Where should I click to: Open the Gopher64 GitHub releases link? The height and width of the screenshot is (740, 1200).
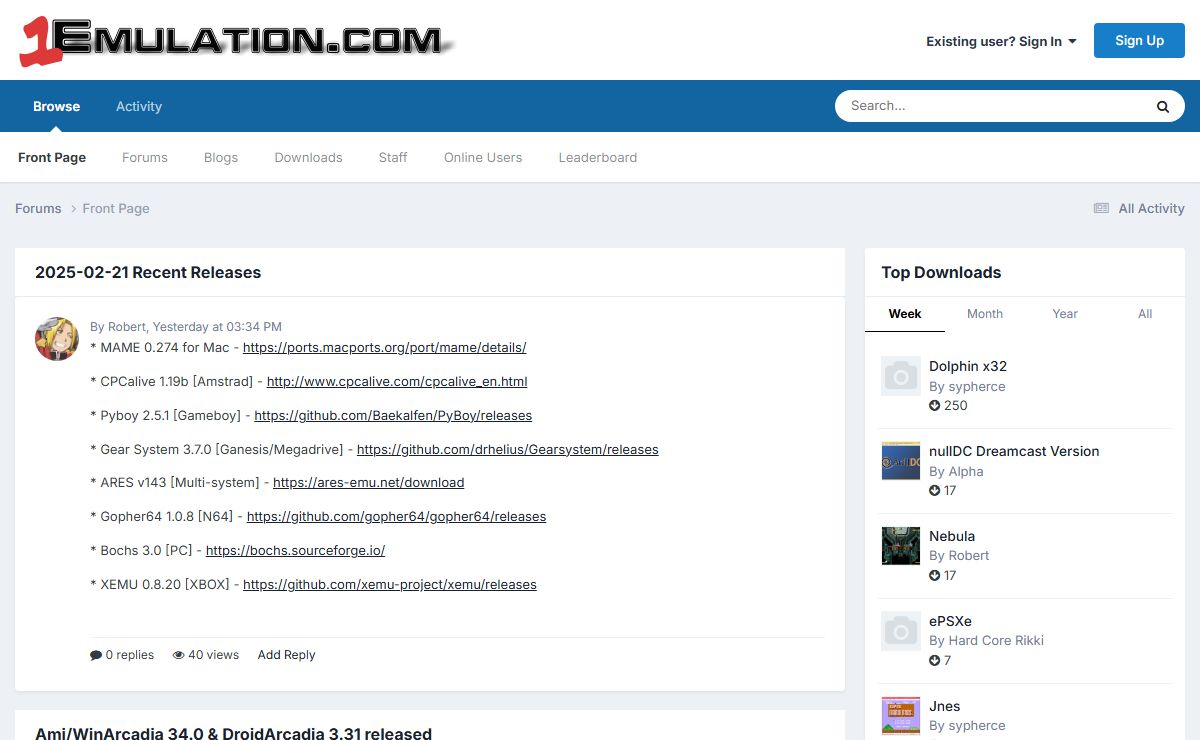(x=396, y=517)
